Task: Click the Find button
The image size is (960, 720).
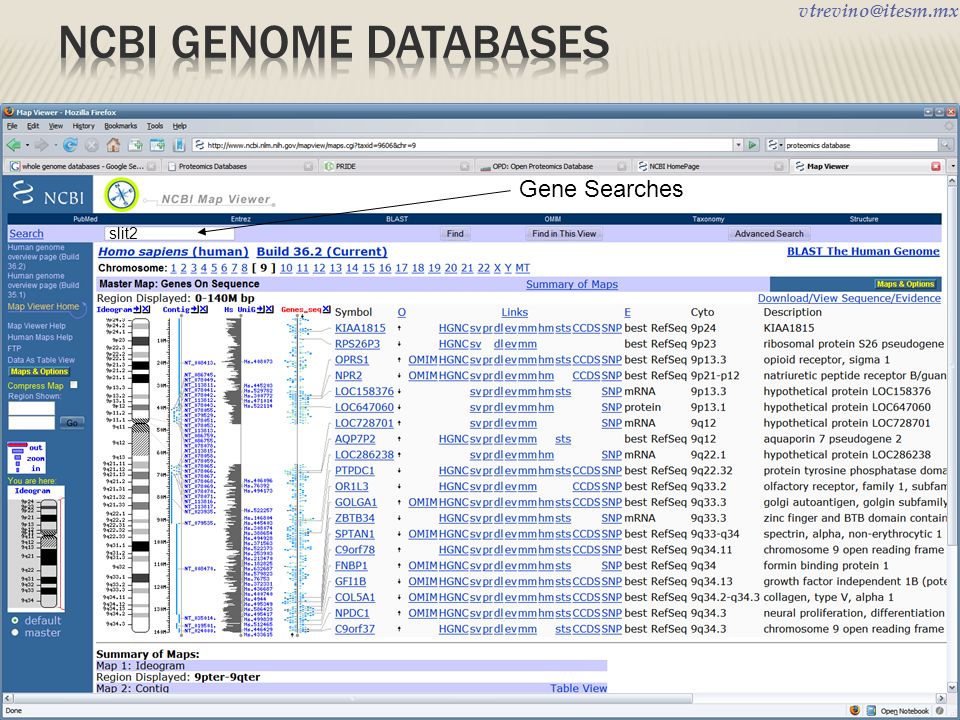Action: [455, 234]
